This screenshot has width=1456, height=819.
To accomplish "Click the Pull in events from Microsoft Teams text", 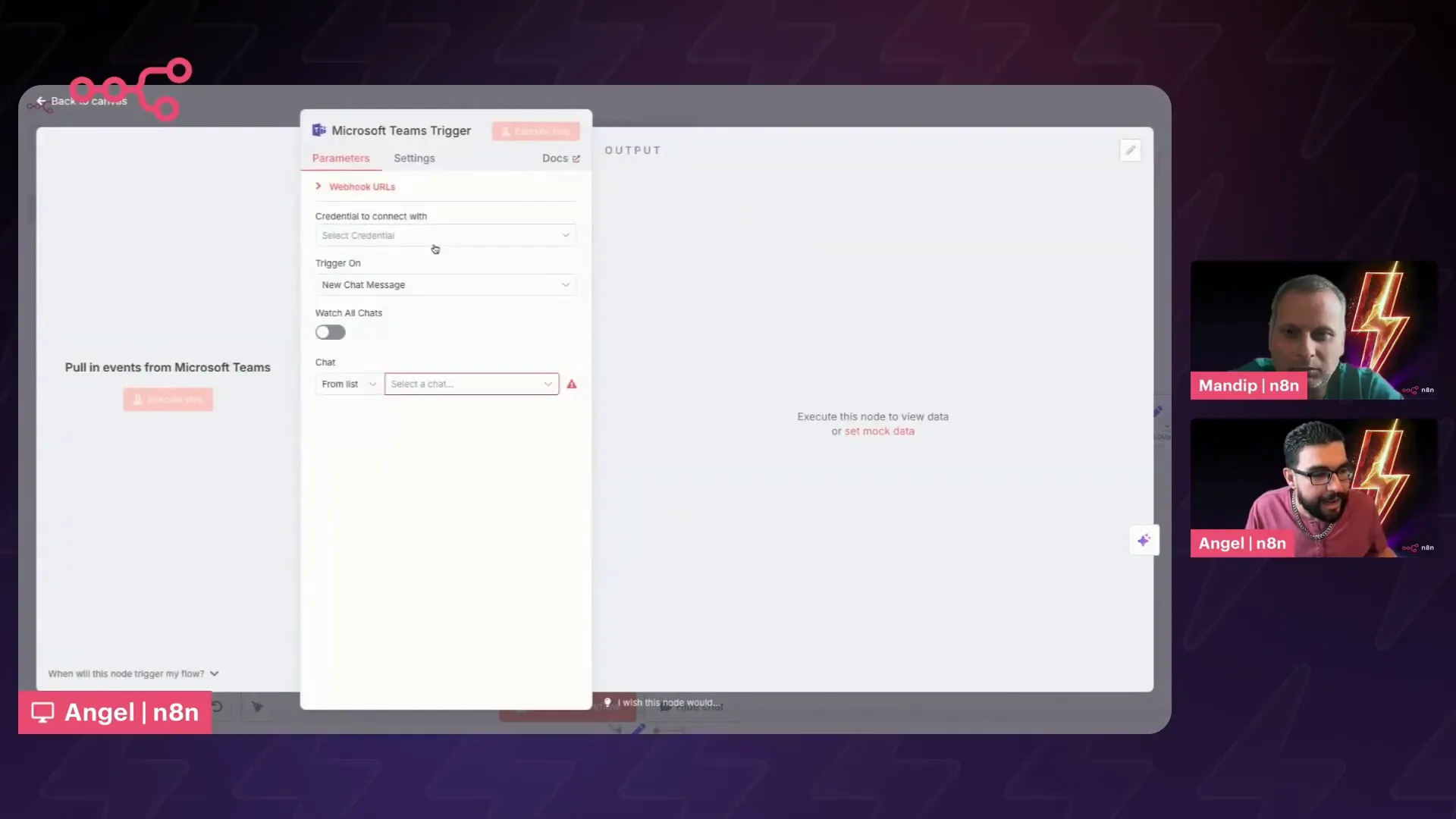I will pyautogui.click(x=168, y=367).
